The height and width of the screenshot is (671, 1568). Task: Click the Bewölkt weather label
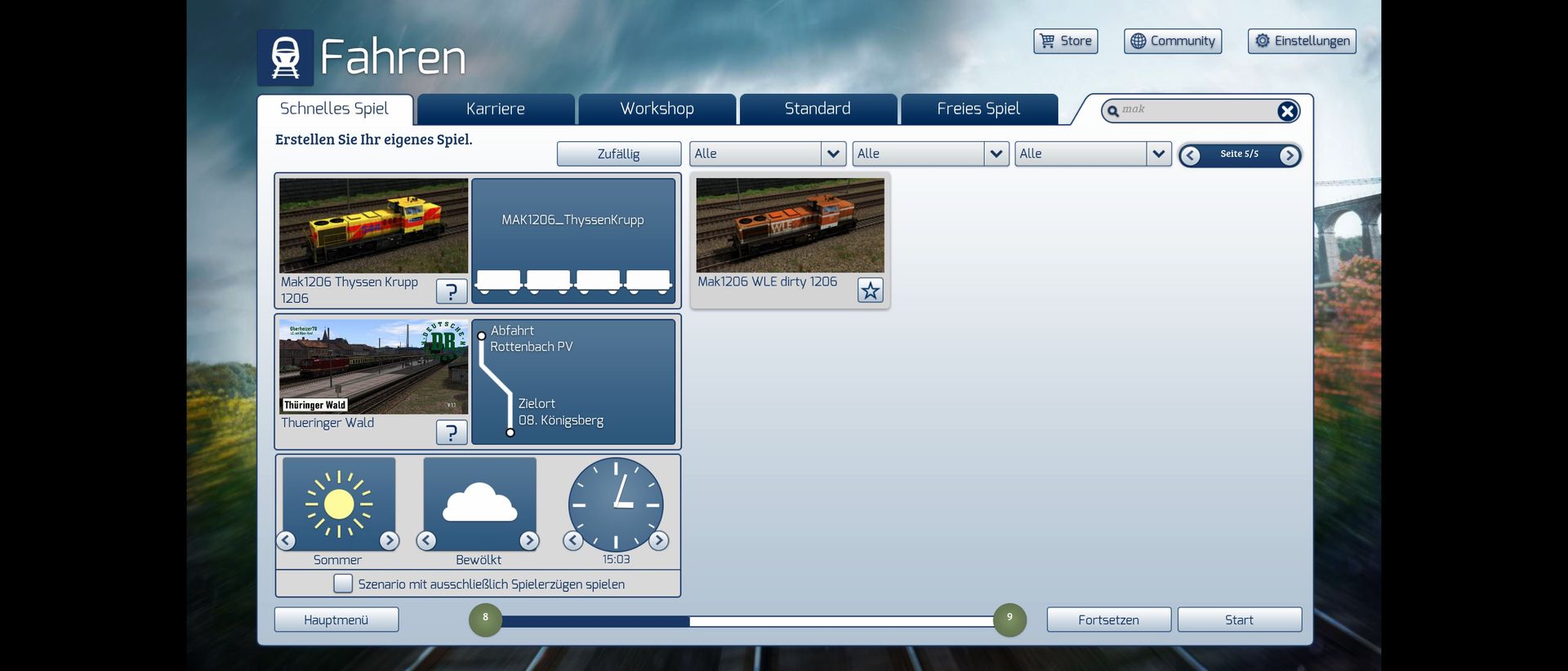pos(479,560)
